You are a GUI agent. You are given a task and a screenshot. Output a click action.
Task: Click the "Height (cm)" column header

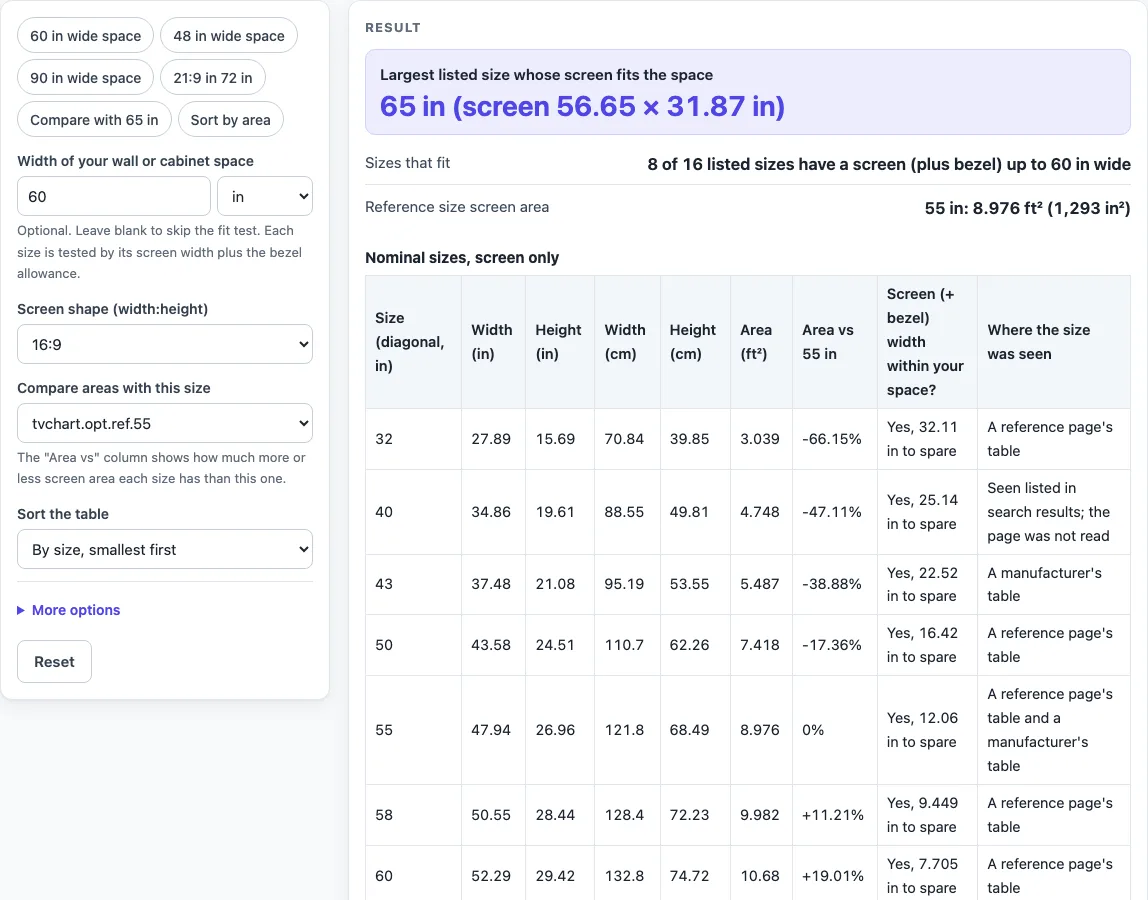(695, 342)
